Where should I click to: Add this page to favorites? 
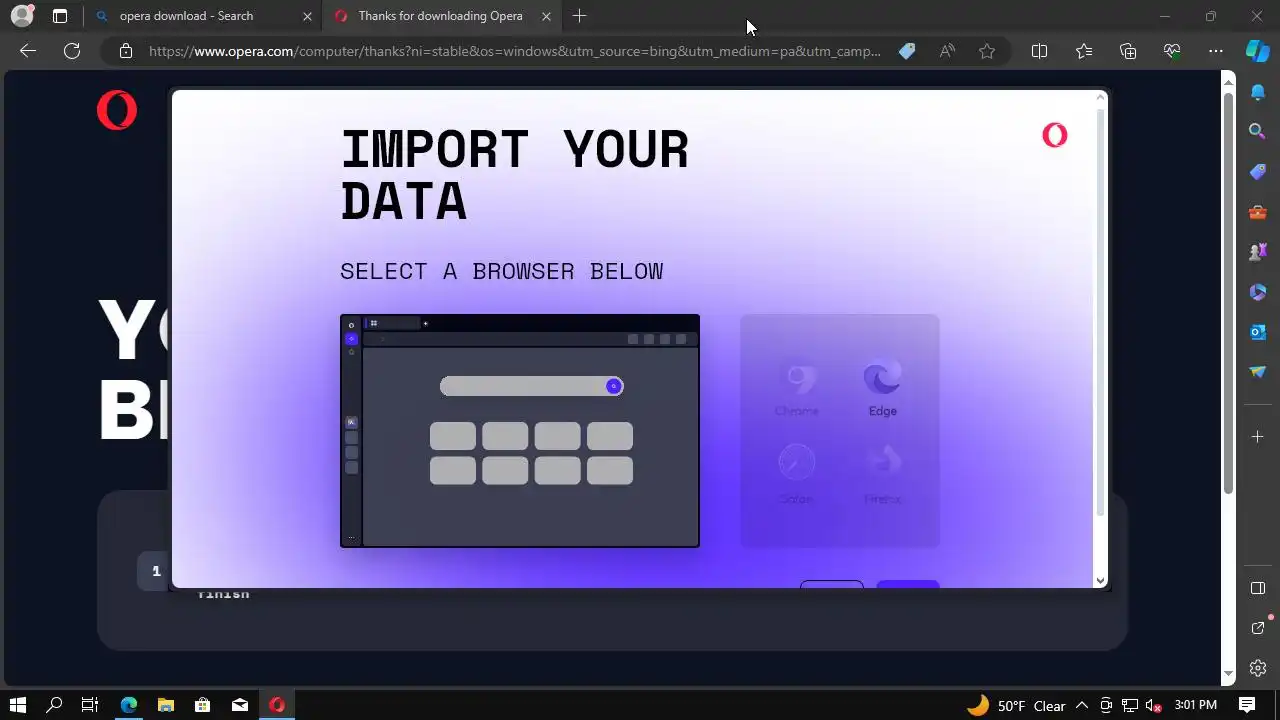(x=987, y=51)
